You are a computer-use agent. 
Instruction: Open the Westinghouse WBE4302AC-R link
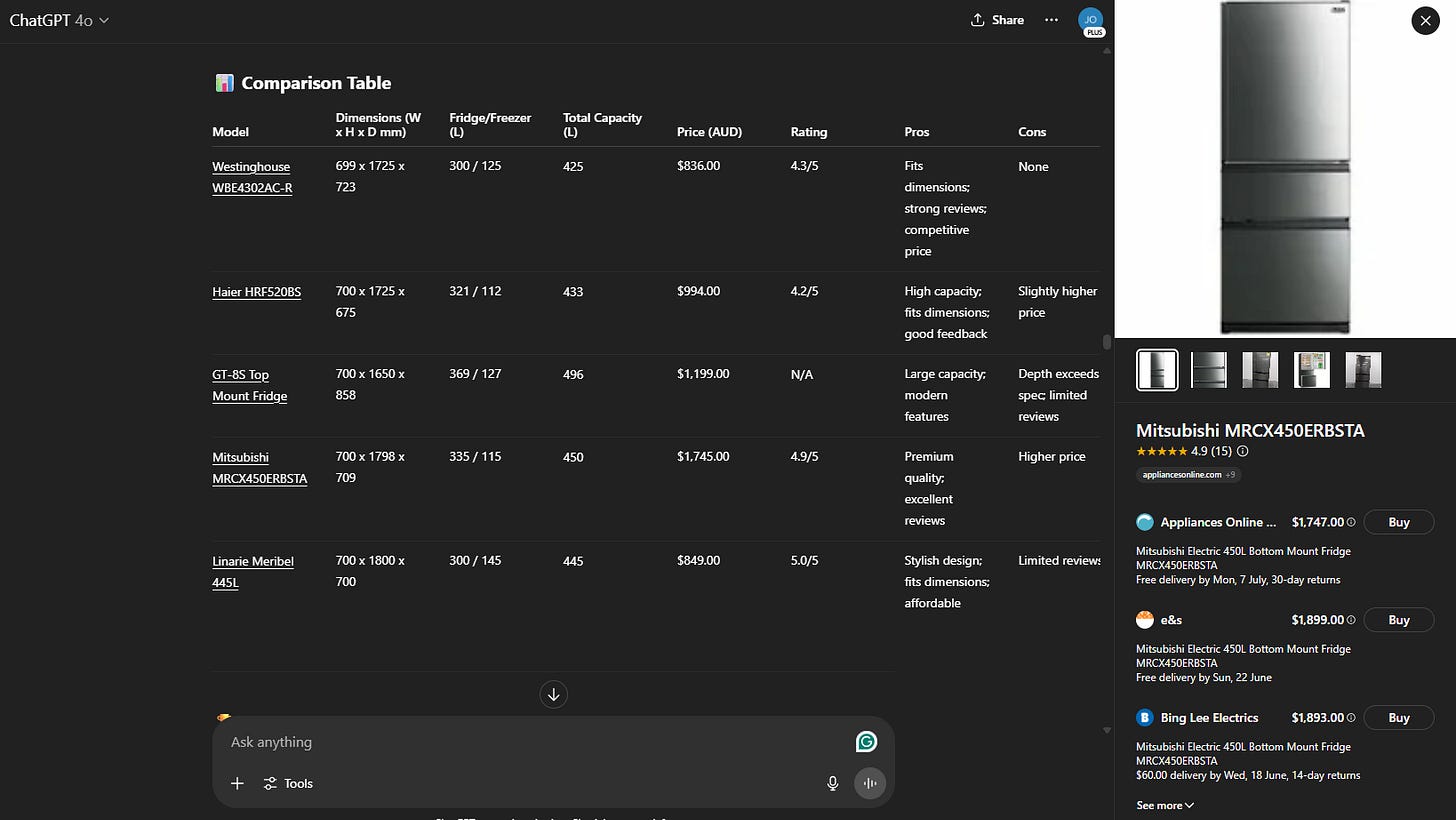pyautogui.click(x=252, y=177)
